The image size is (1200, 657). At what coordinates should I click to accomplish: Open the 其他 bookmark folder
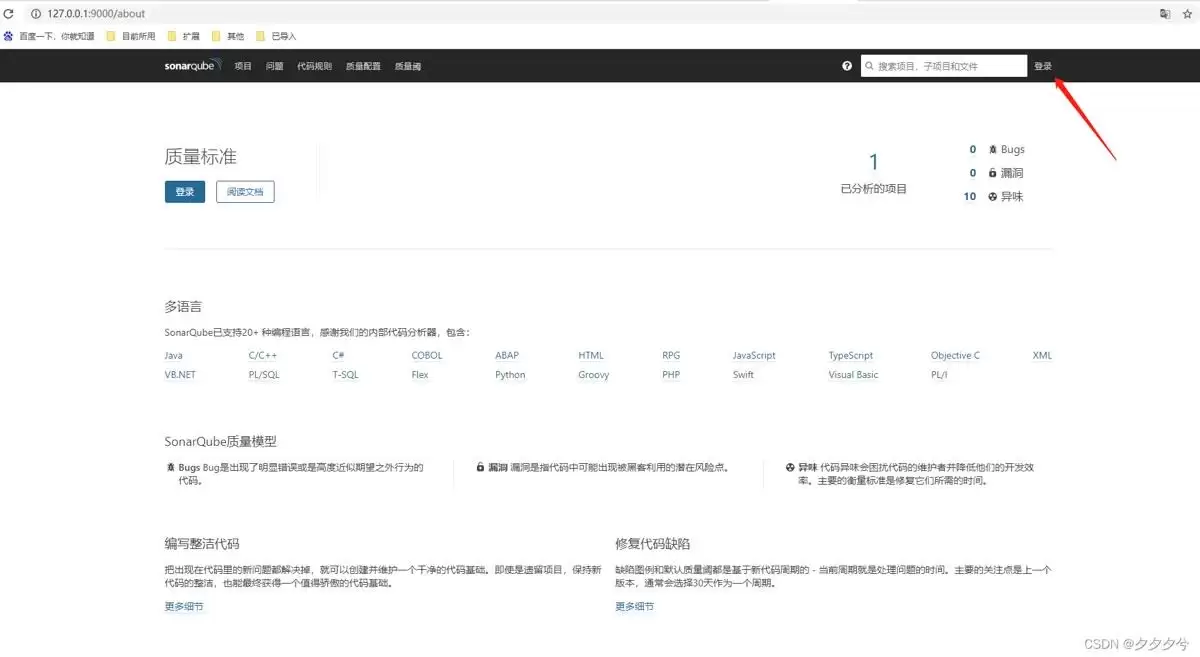point(228,36)
